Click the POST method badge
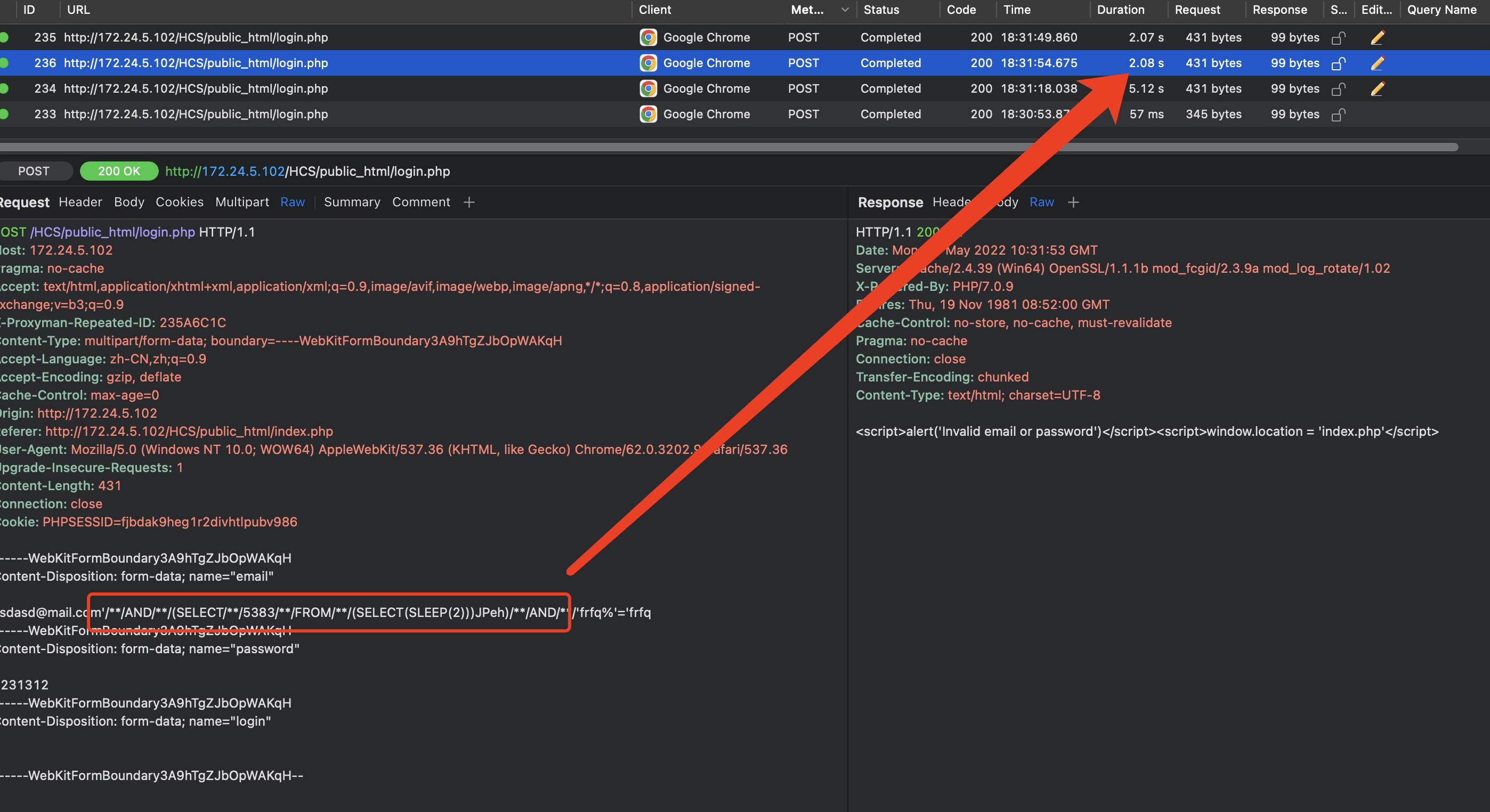This screenshot has width=1490, height=812. click(34, 171)
